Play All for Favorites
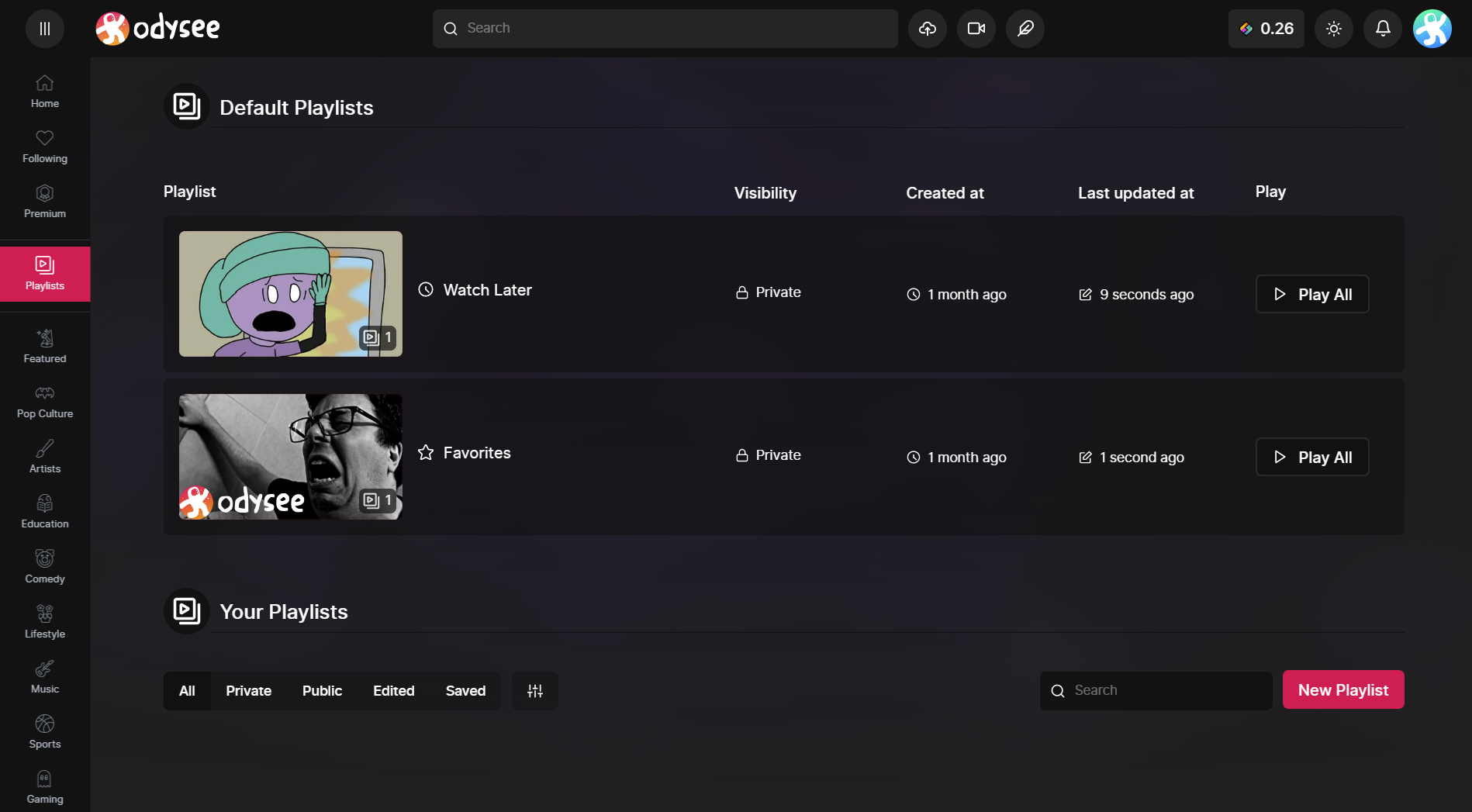 [1312, 457]
